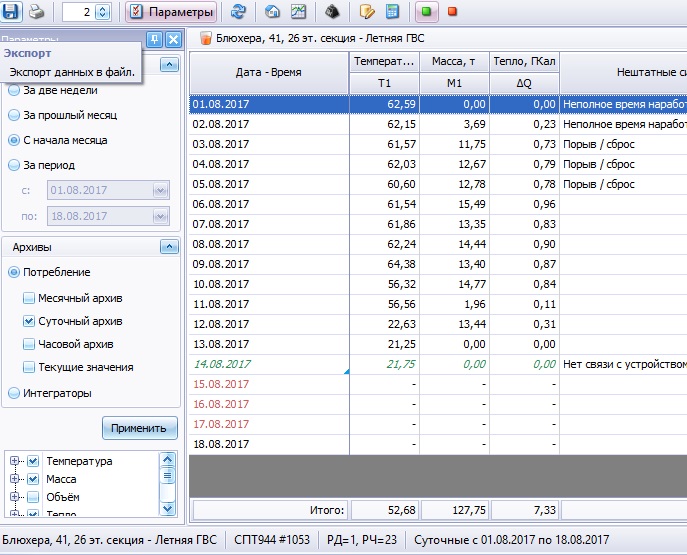The height and width of the screenshot is (555, 687).
Task: Click the 'Масса, т' column group header
Action: [454, 62]
